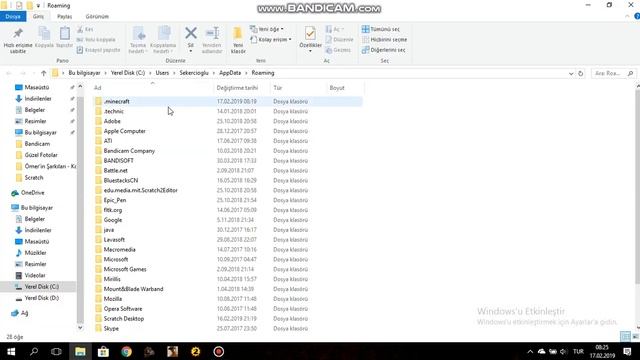This screenshot has width=640, height=360.
Task: Open Microsoft Store on taskbar
Action: click(x=103, y=351)
